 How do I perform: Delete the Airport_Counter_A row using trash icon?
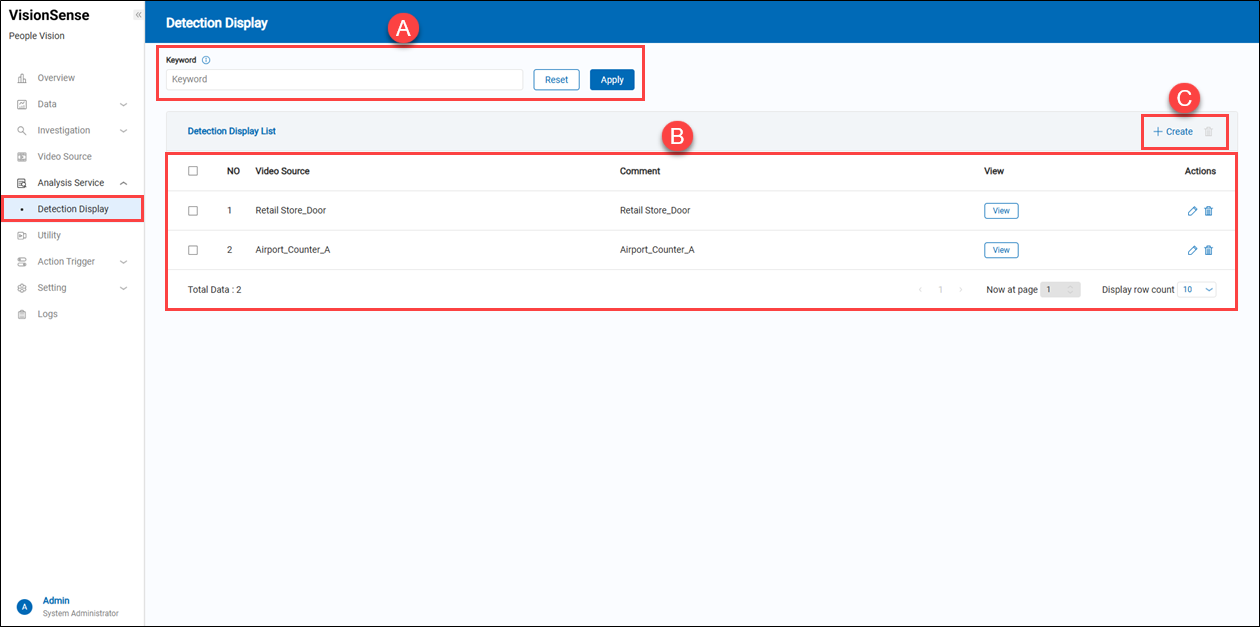1208,250
